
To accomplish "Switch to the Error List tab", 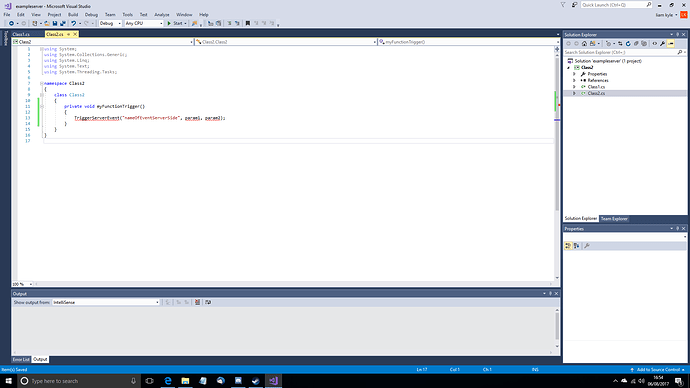I will coord(21,359).
